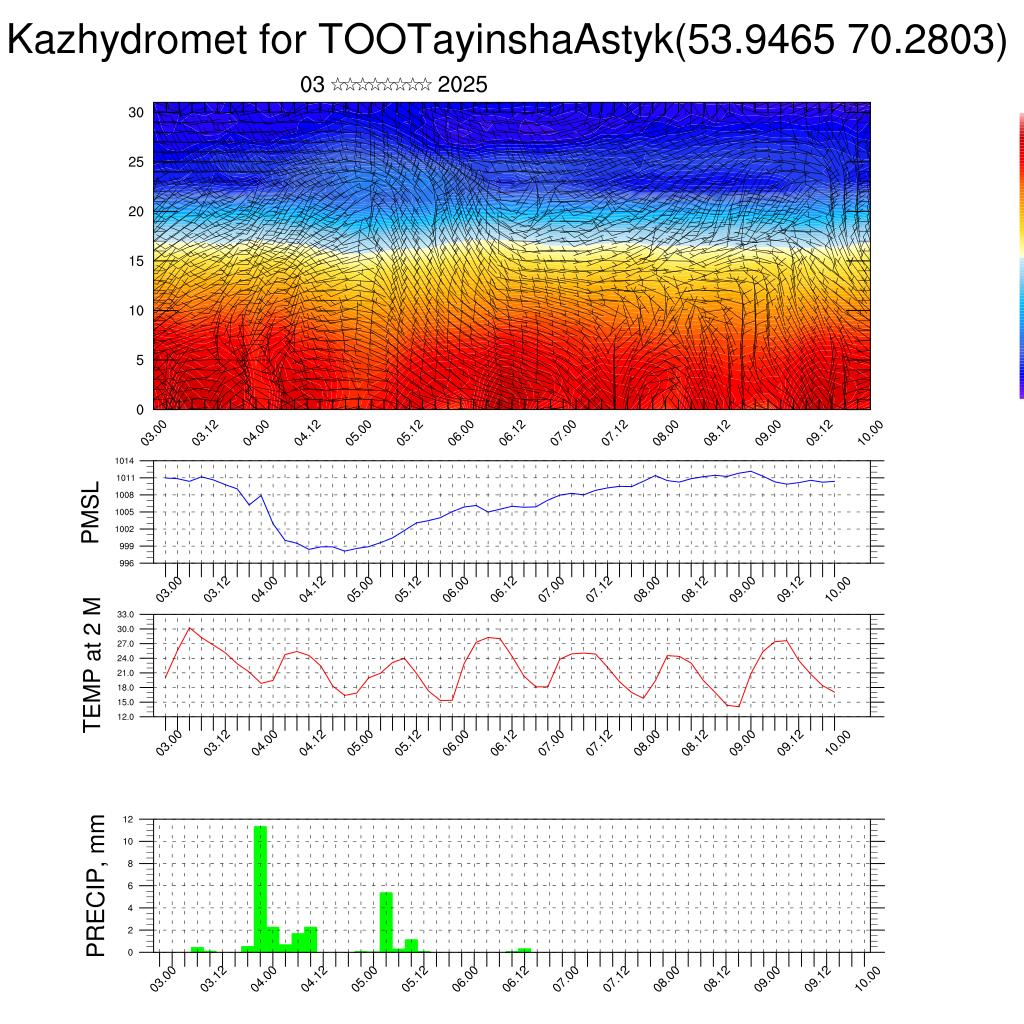This screenshot has height=1024, width=1024.
Task: Select the 04.12 label under the wind chart
Action: [306, 432]
